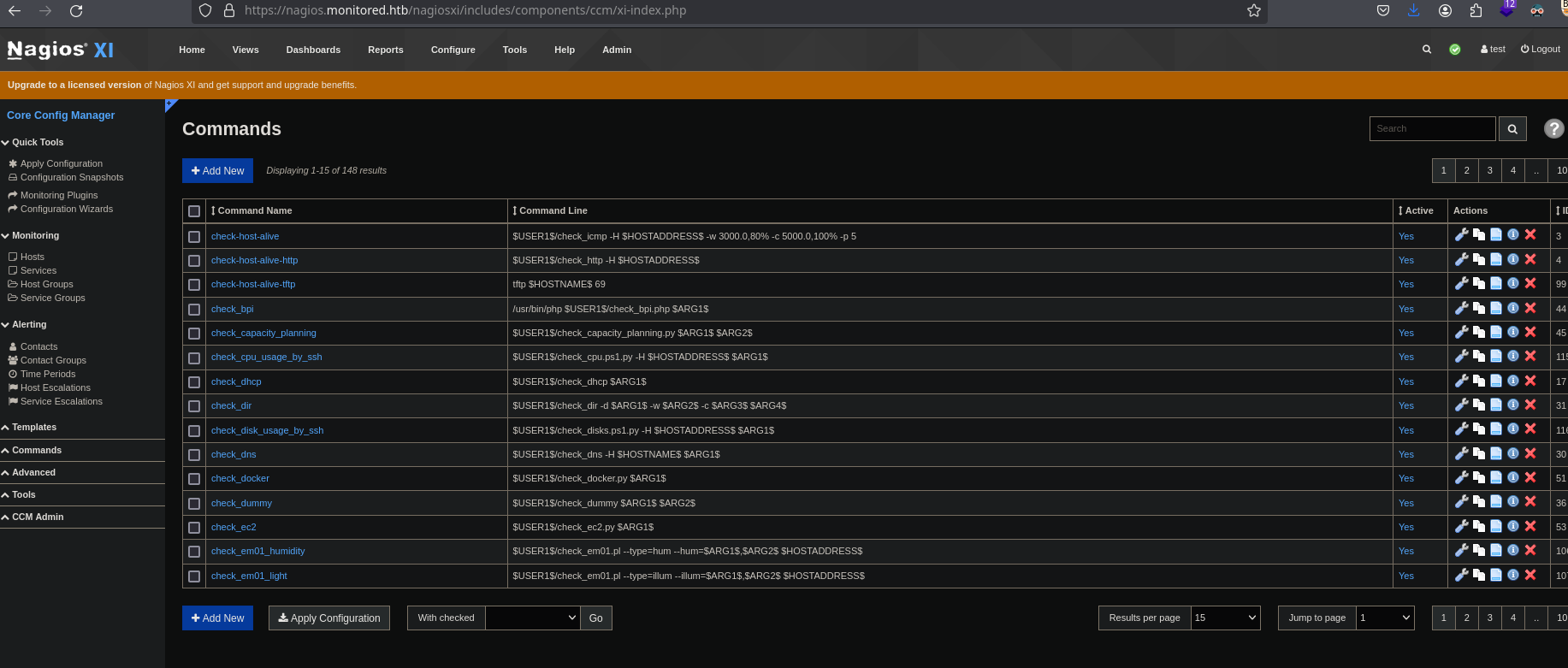Screen dimensions: 1568x668
Task: Click the info icon for check_bpi
Action: click(1512, 308)
